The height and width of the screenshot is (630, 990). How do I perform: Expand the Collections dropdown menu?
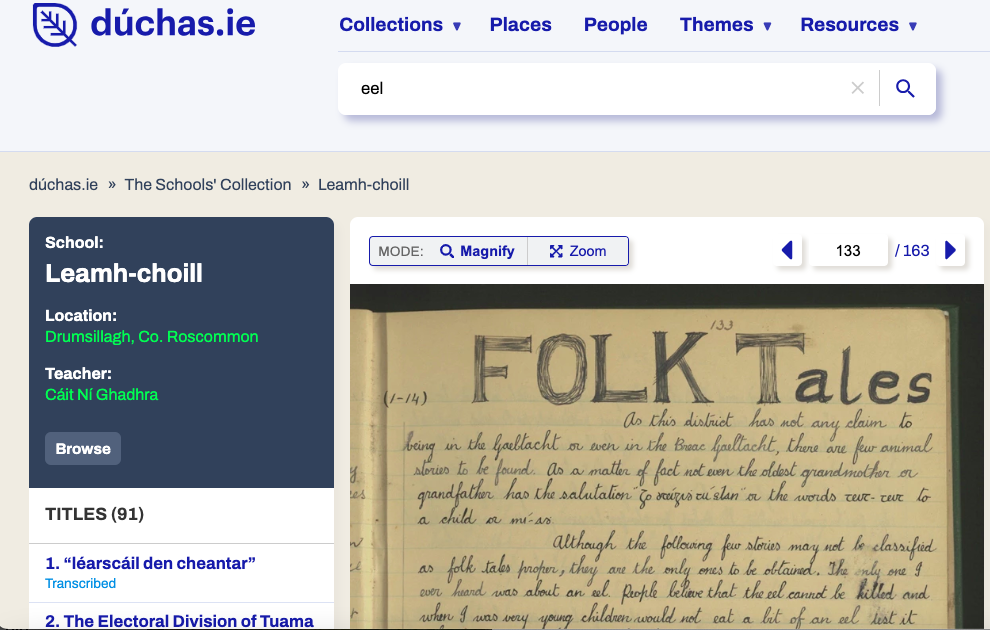coord(400,25)
